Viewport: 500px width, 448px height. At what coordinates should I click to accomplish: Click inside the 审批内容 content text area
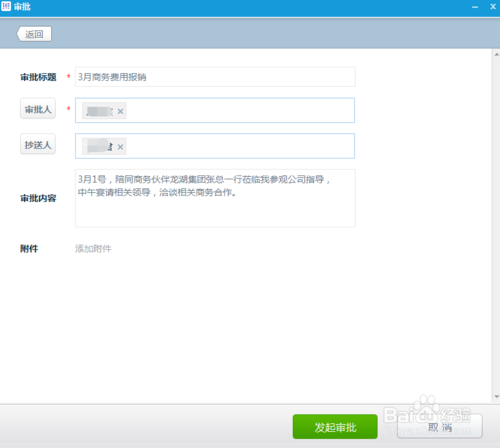point(215,198)
